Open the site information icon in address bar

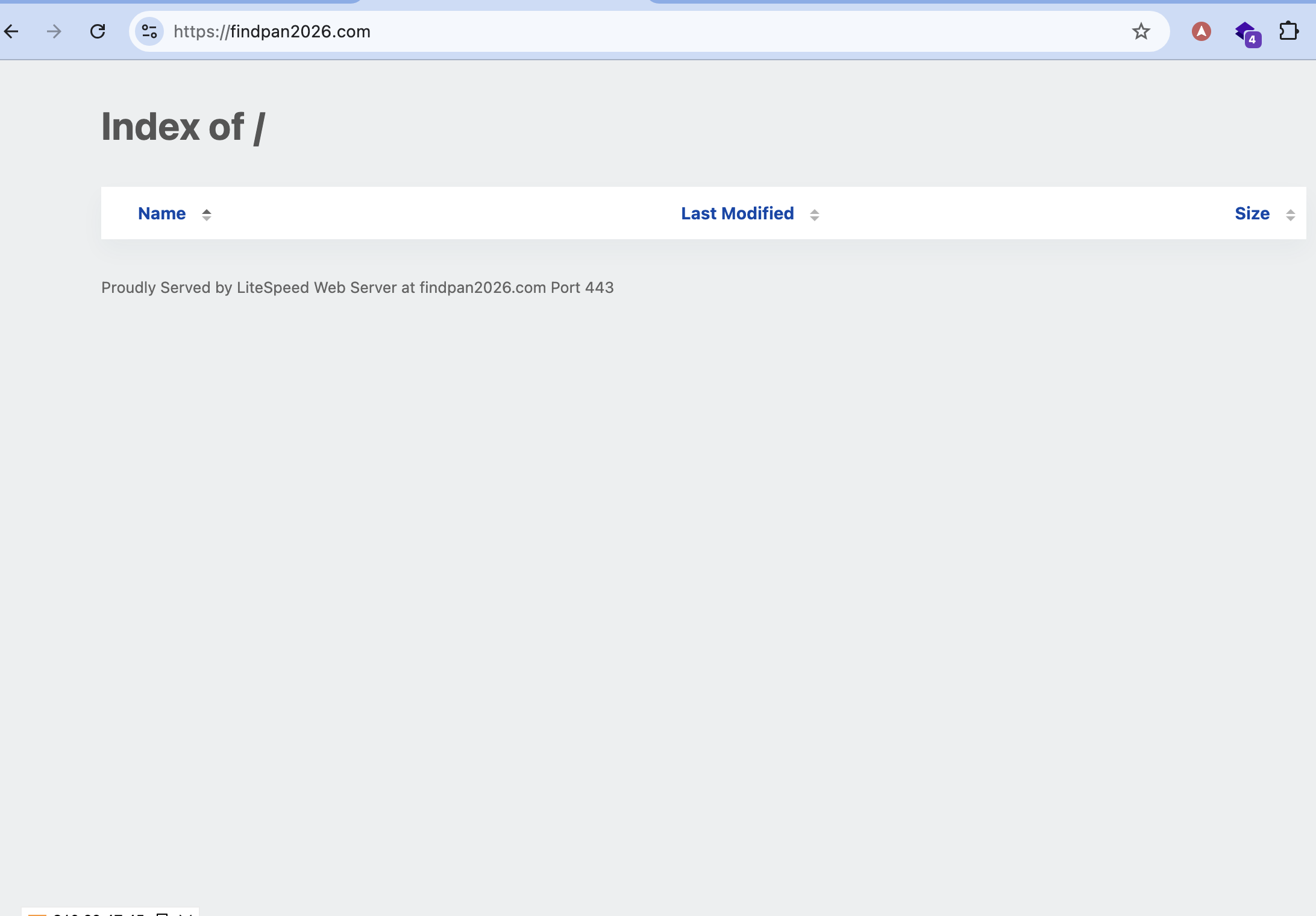click(149, 31)
